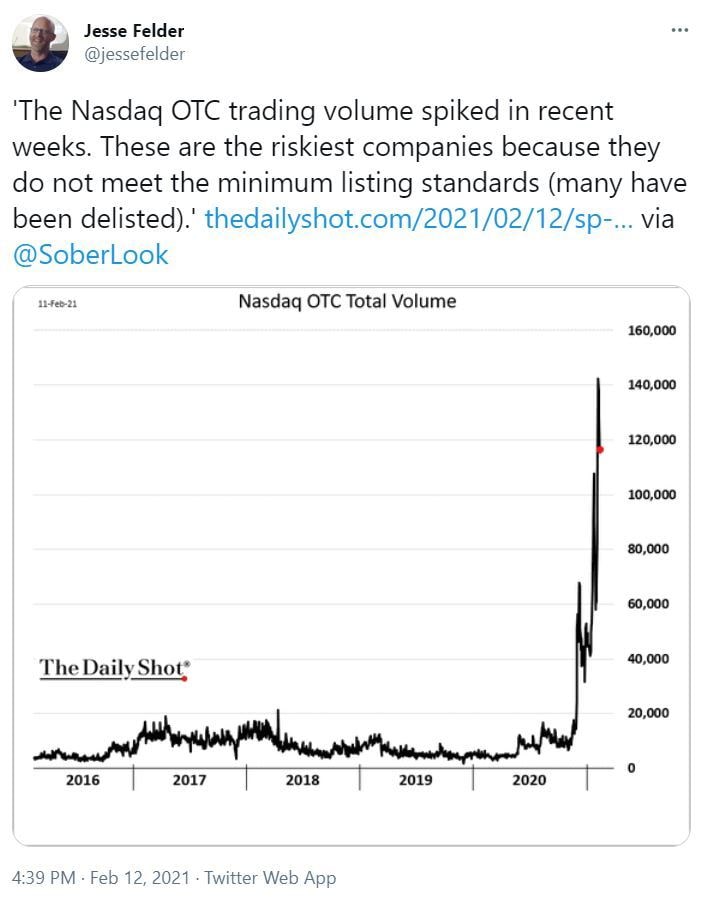Click the Nasdaq OTC Total Volume chart title
Image resolution: width=702 pixels, height=903 pixels.
tap(347, 301)
